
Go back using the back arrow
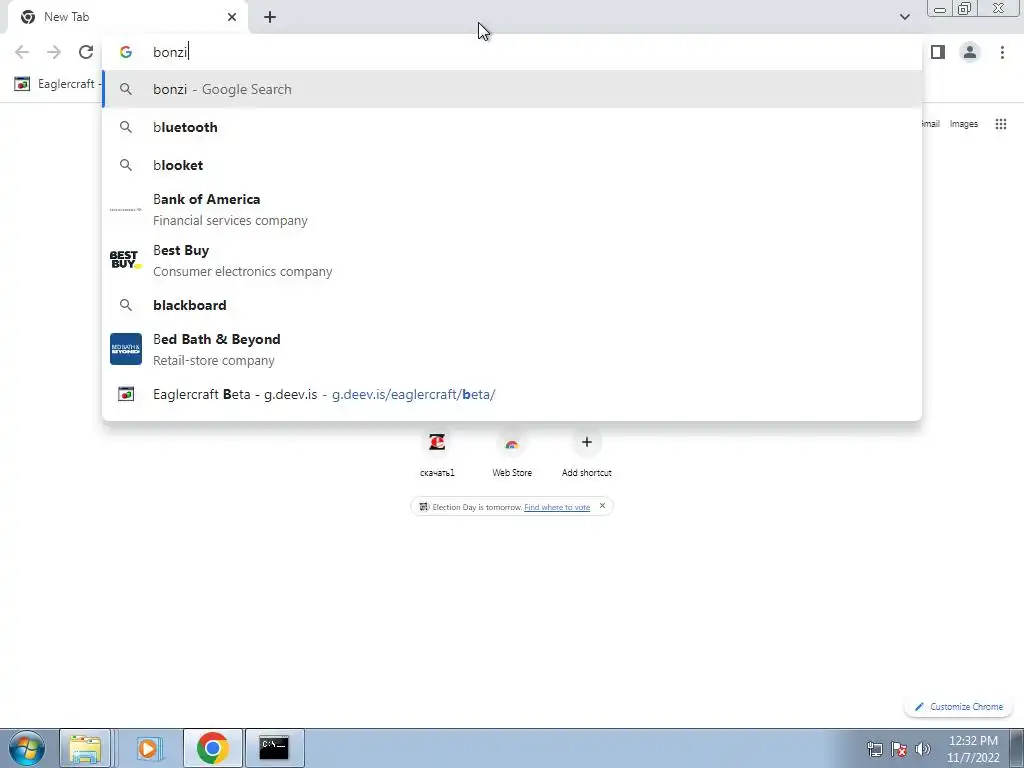pos(22,52)
